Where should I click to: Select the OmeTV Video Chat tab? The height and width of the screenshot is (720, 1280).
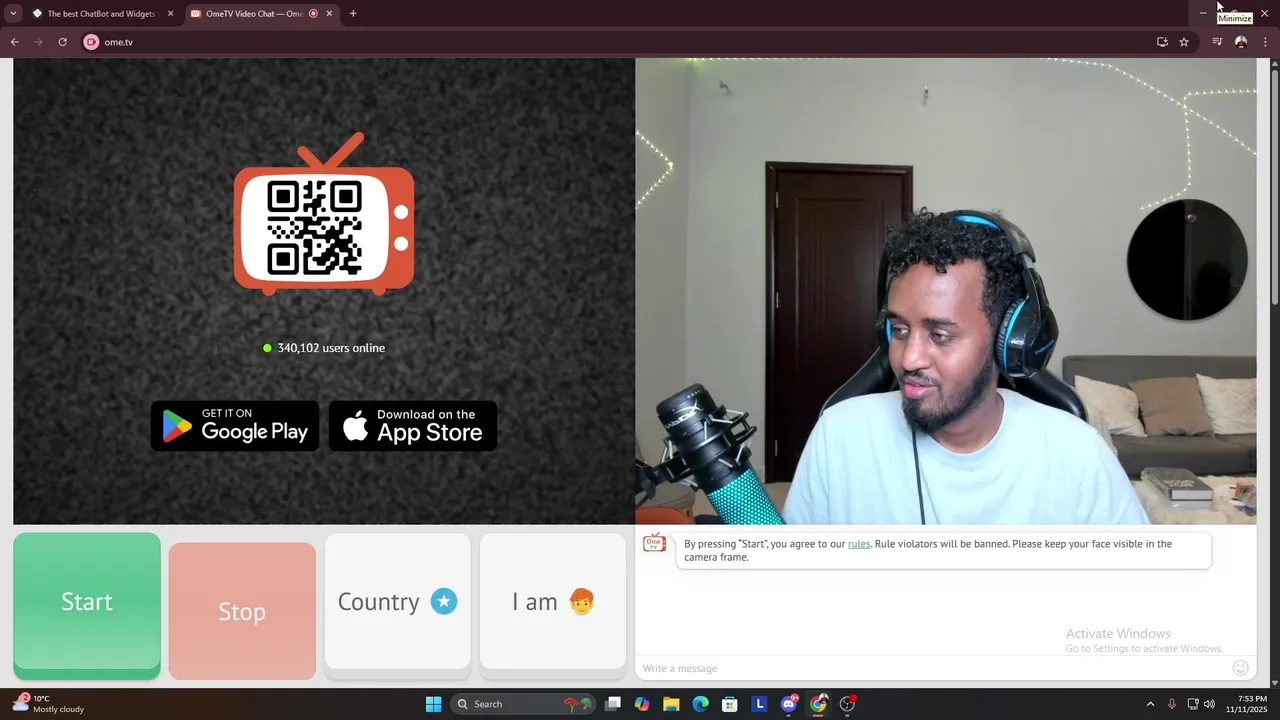254,14
